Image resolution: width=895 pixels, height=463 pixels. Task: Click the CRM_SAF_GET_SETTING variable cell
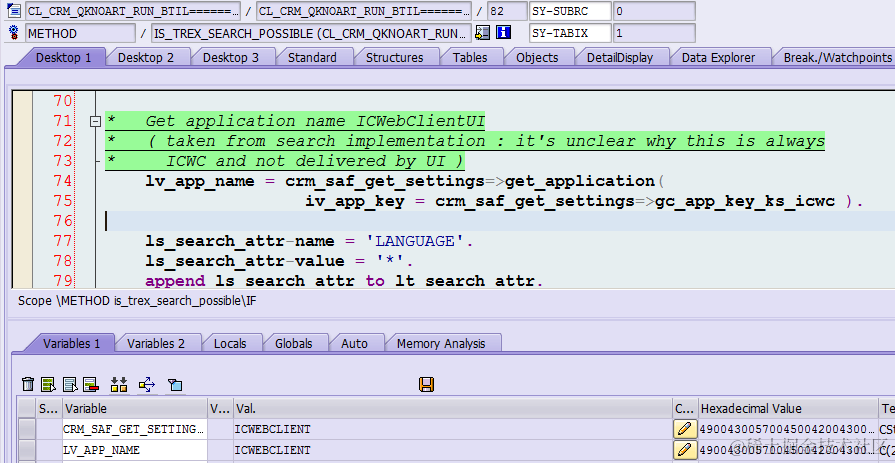pos(135,429)
